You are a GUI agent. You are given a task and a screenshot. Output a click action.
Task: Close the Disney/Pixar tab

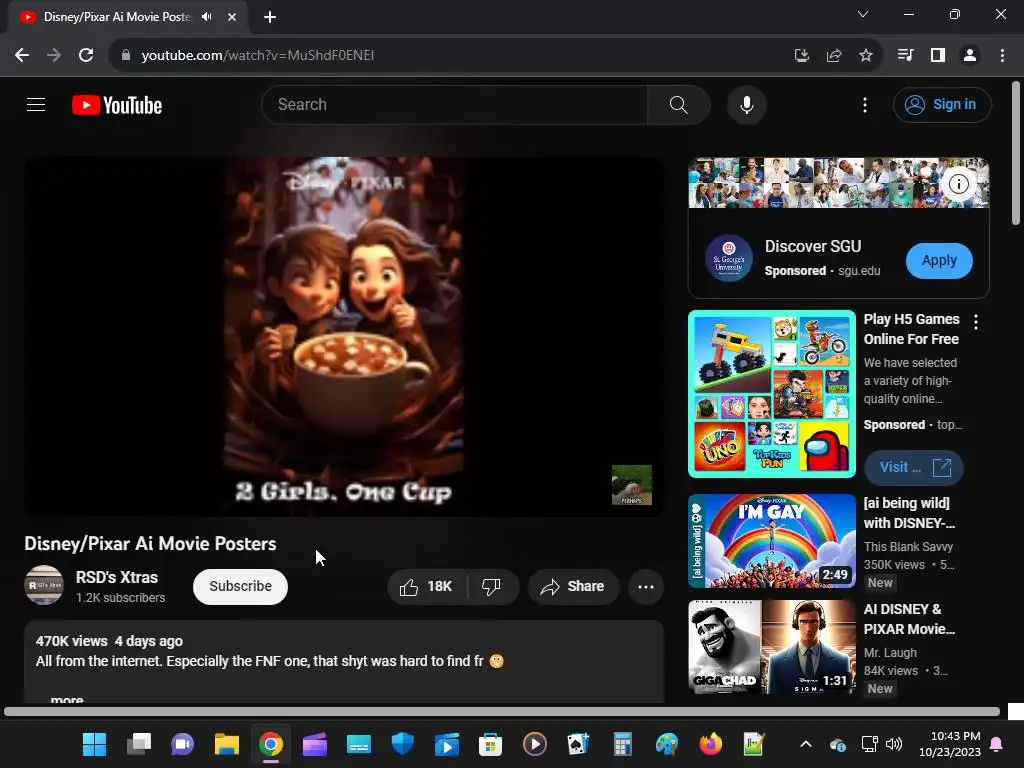click(232, 17)
